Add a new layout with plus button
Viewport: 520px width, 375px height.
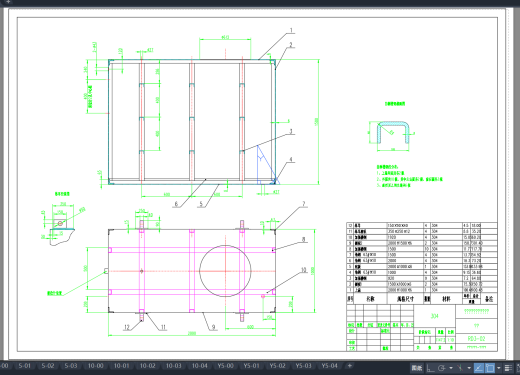pyautogui.click(x=350, y=366)
